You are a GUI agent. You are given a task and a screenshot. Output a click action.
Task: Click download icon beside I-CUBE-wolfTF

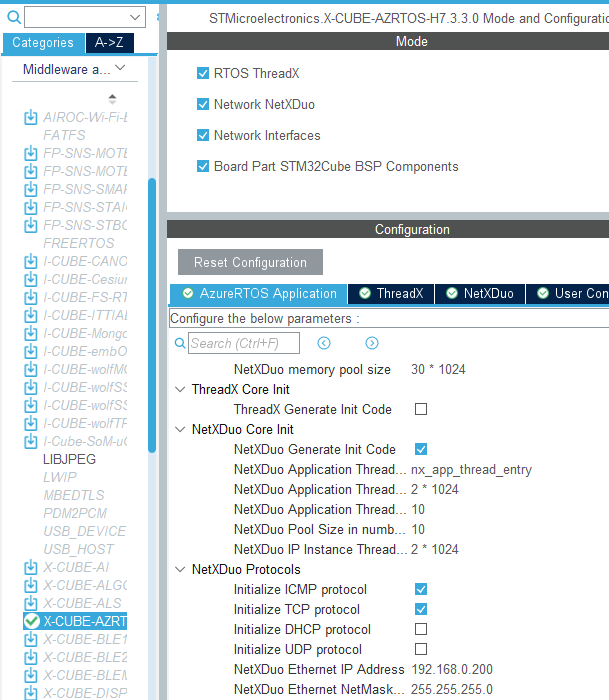click(30, 423)
